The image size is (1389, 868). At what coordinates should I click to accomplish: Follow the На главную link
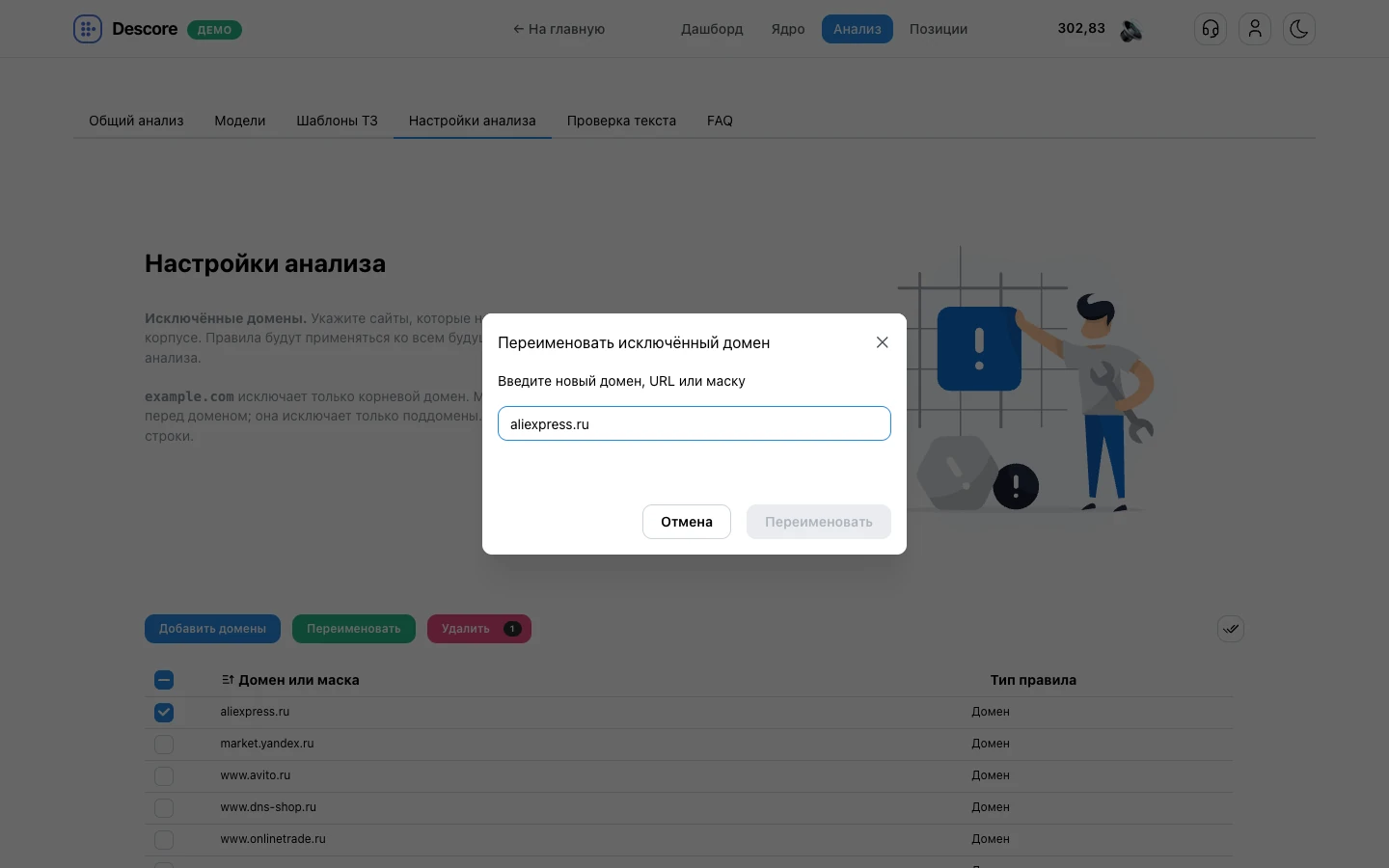coord(558,29)
